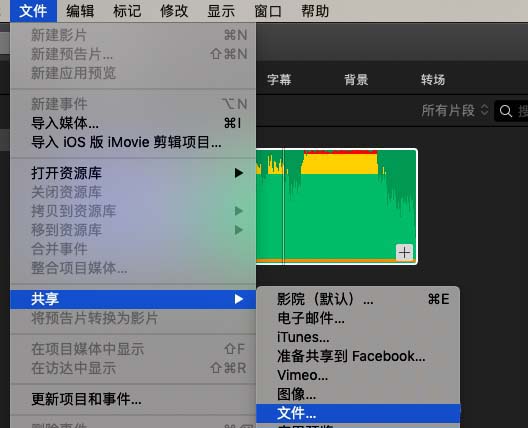Open the 窗口 menu
The image size is (528, 428).
(x=268, y=11)
